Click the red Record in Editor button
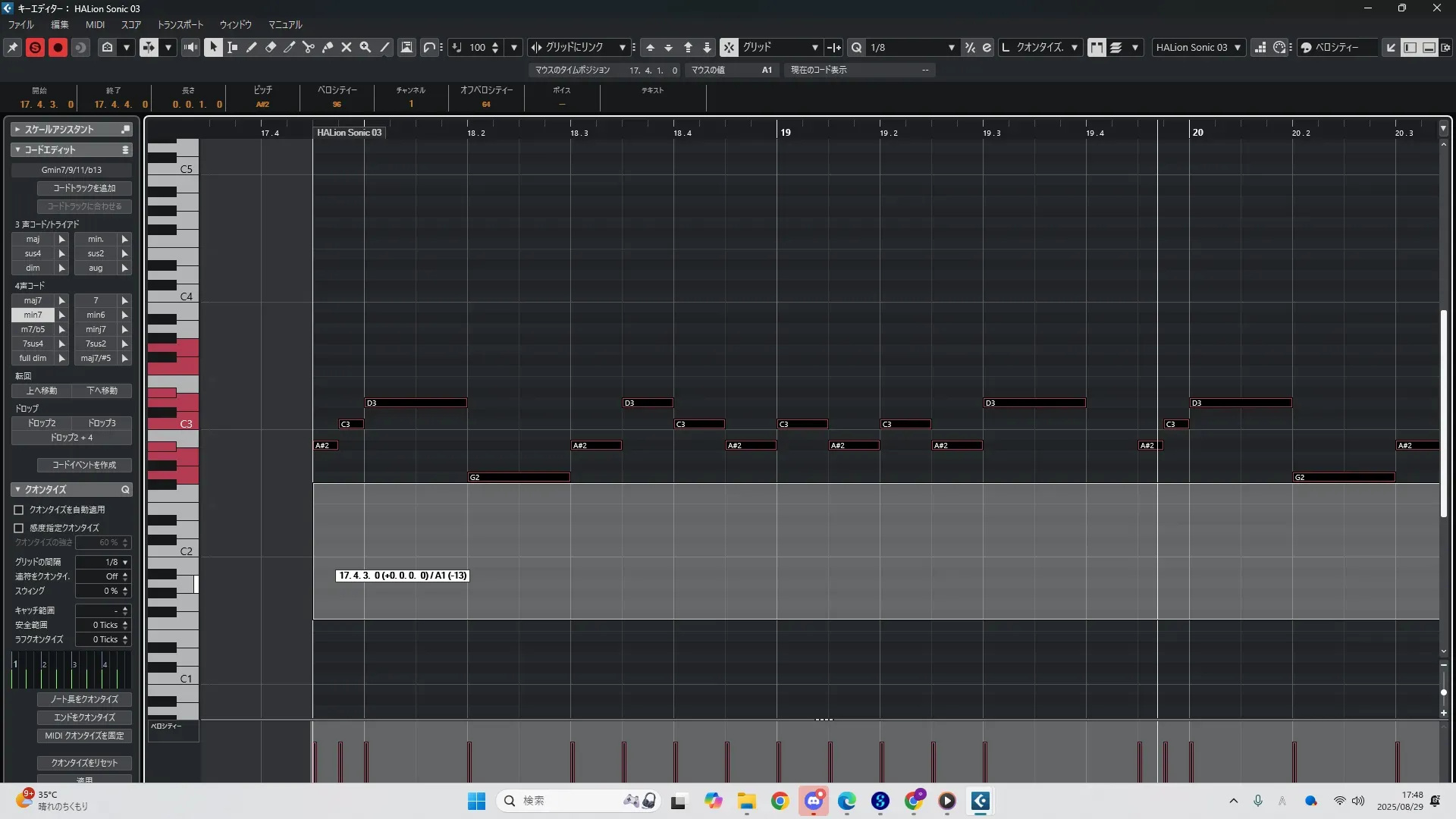Image resolution: width=1456 pixels, height=819 pixels. click(x=58, y=47)
